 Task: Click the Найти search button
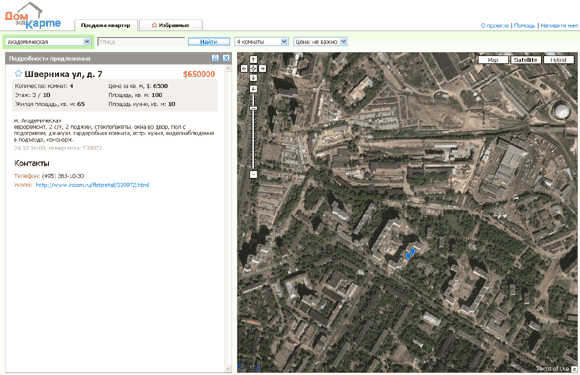tap(209, 42)
